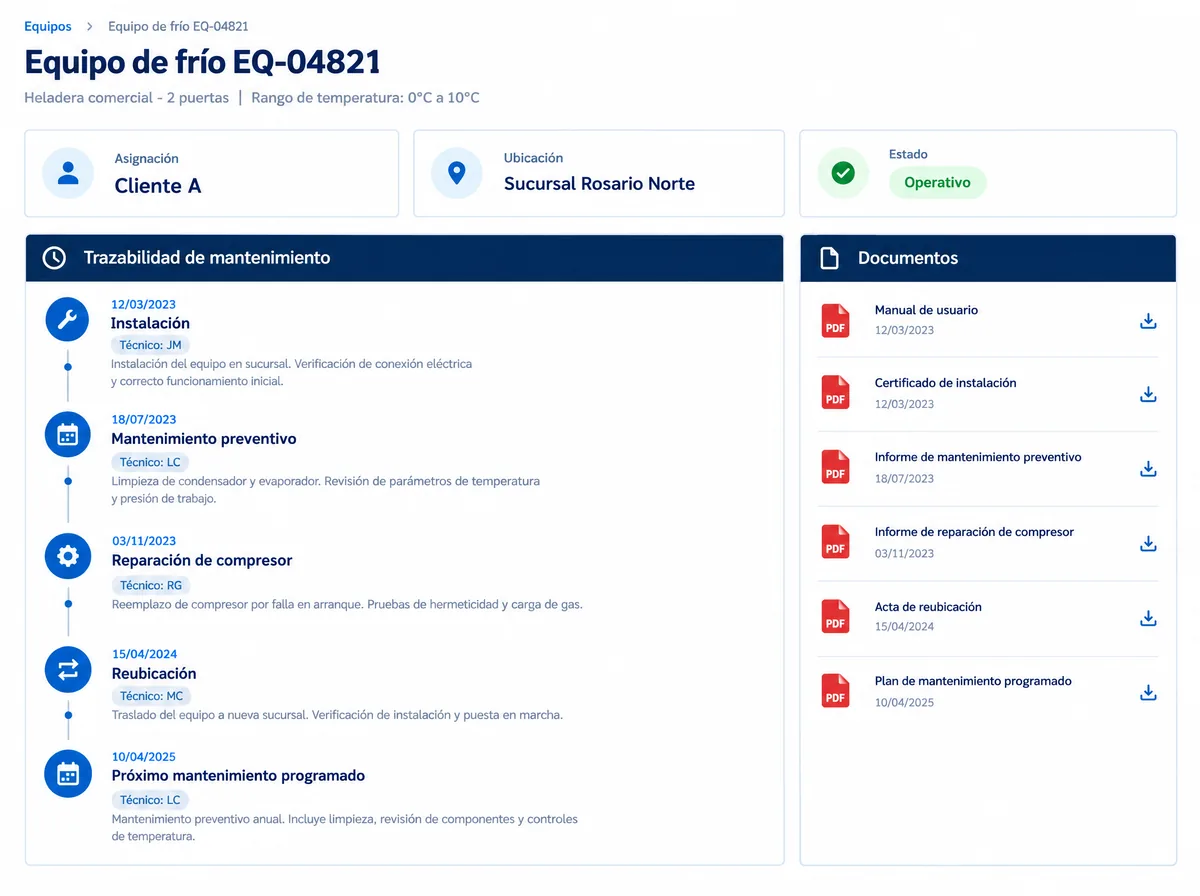
Task: Click the Técnico: LC tag under Próximo mantenimiento programado
Action: coord(150,800)
